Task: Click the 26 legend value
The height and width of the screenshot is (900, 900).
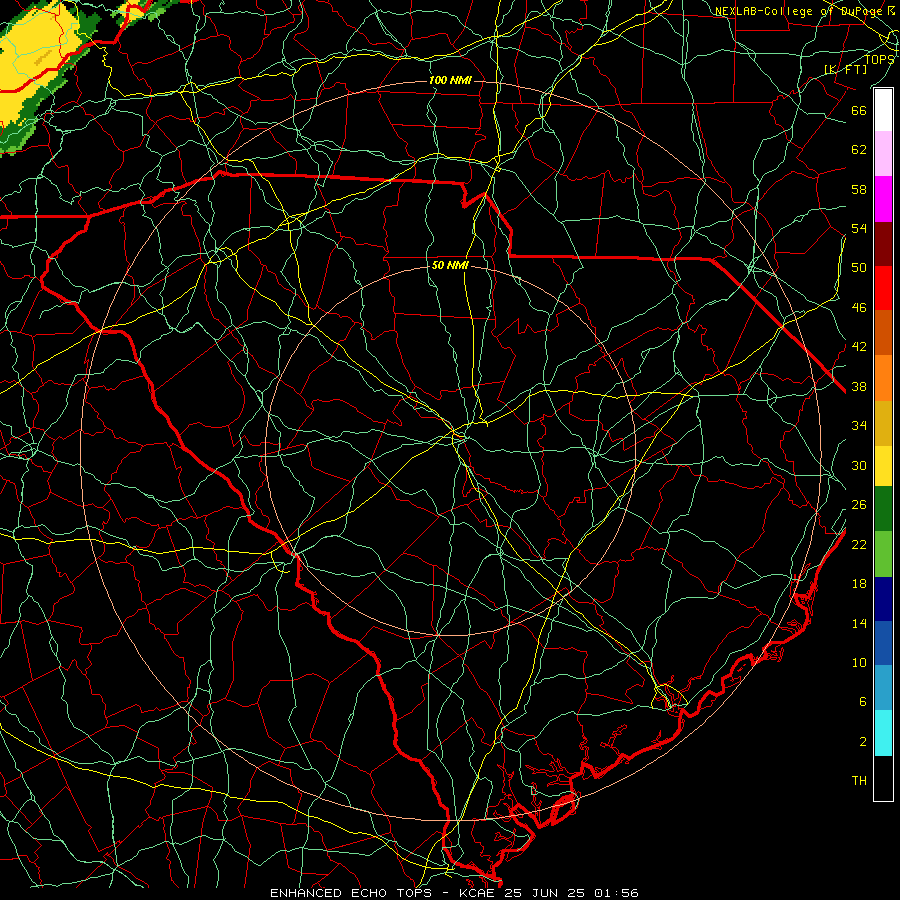Action: pyautogui.click(x=859, y=505)
